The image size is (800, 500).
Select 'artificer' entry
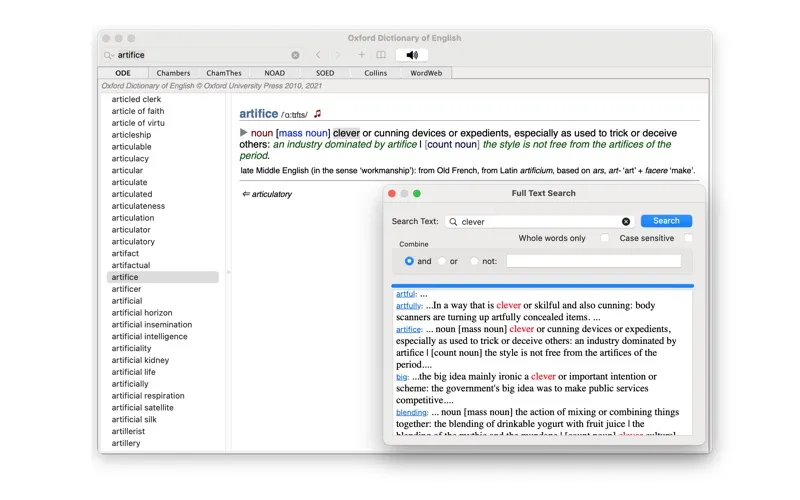126,289
